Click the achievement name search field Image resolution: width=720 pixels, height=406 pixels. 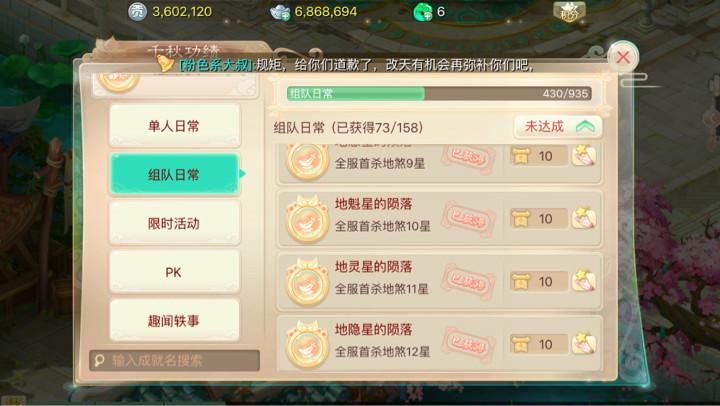(174, 361)
